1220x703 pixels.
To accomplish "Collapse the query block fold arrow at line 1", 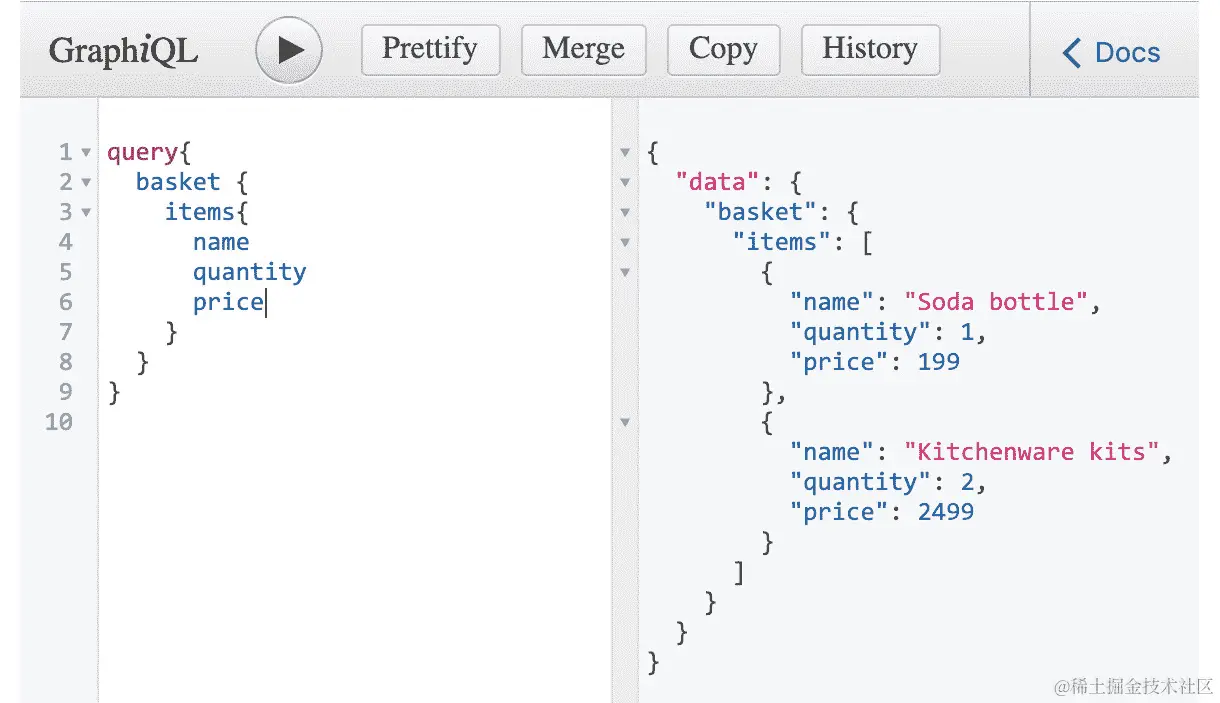I will click(86, 153).
